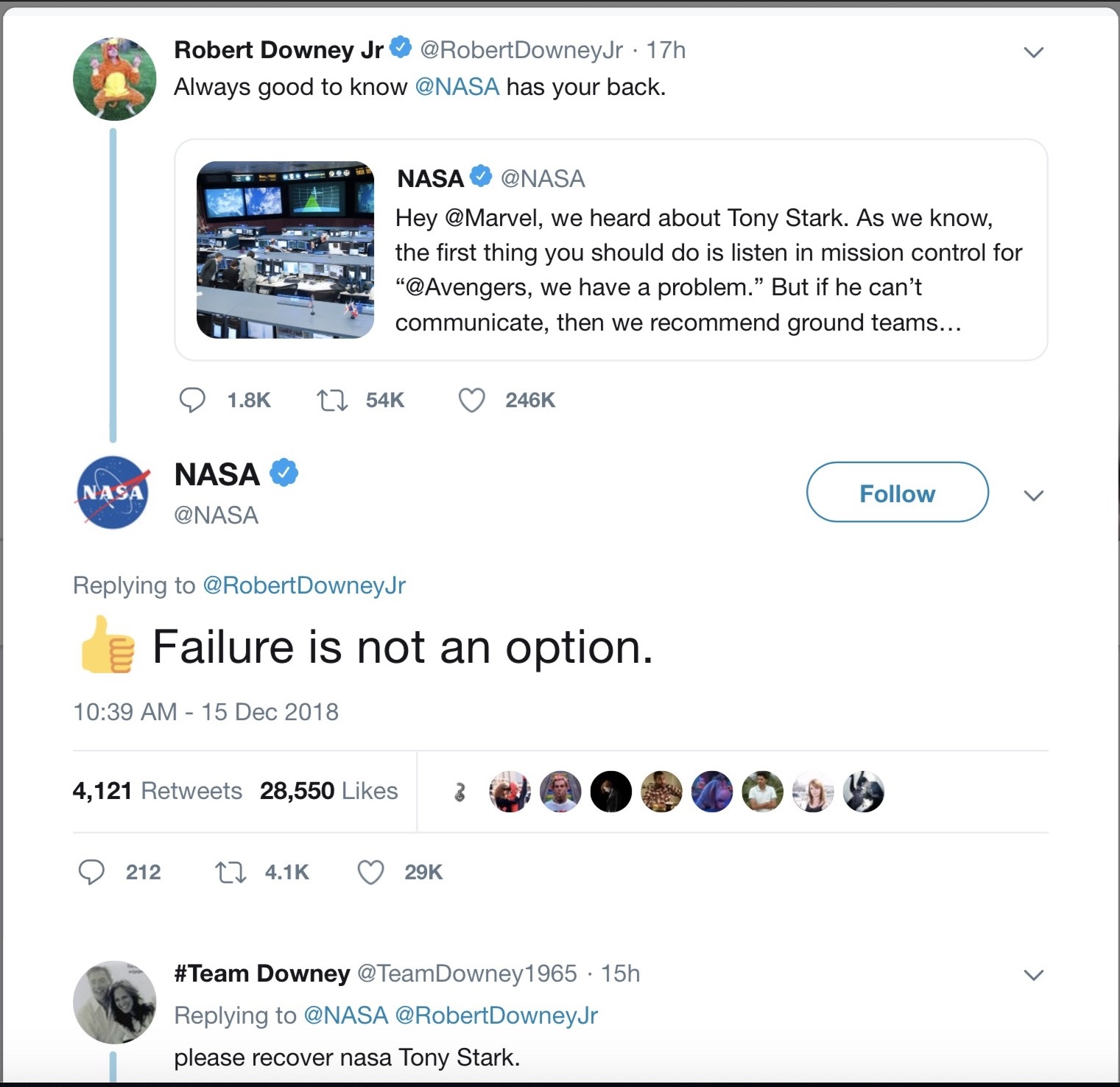1120x1087 pixels.
Task: Like Robert Downey Jr's tweet with 246K hearts
Action: pyautogui.click(x=471, y=400)
